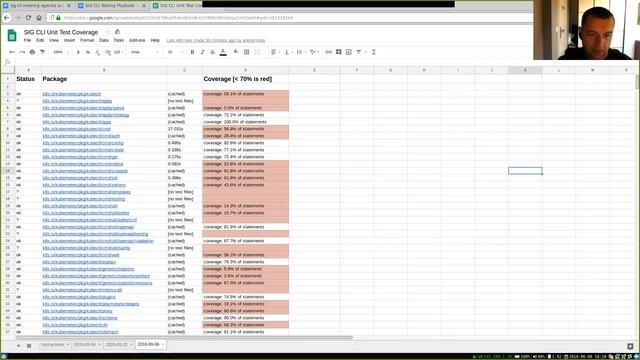The width and height of the screenshot is (640, 360).
Task: Select the 'Coverage [< 70% is red]' header cell
Action: point(245,79)
